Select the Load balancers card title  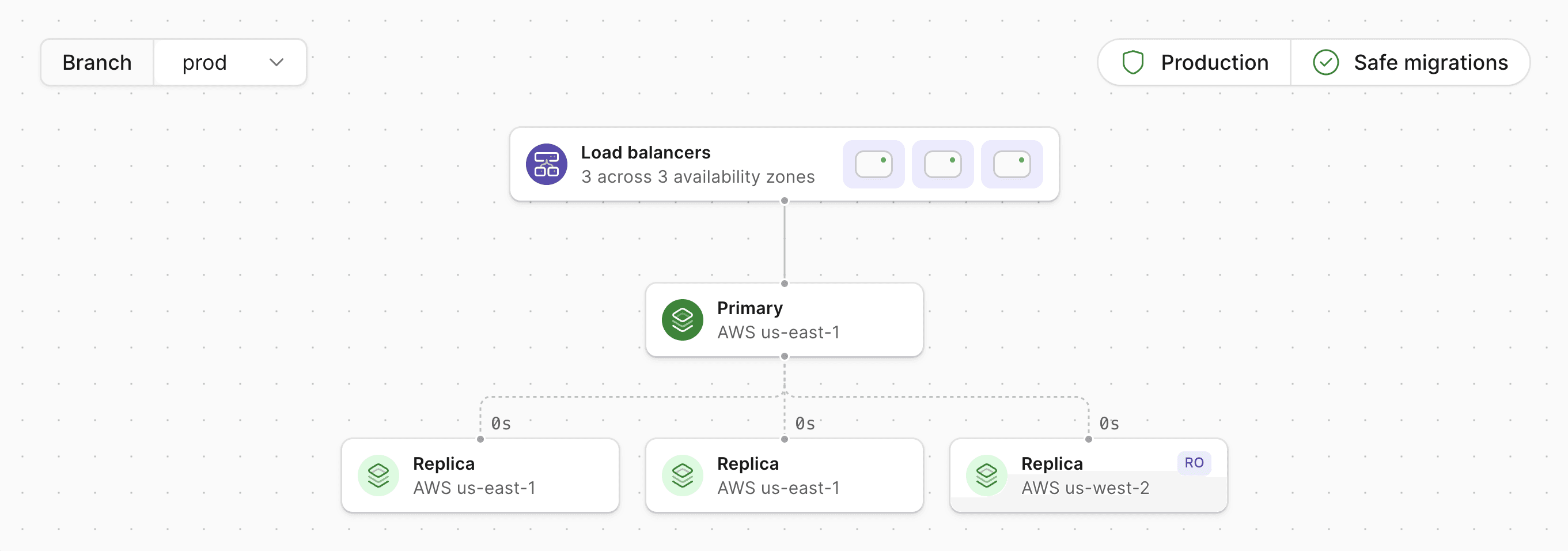pos(645,152)
